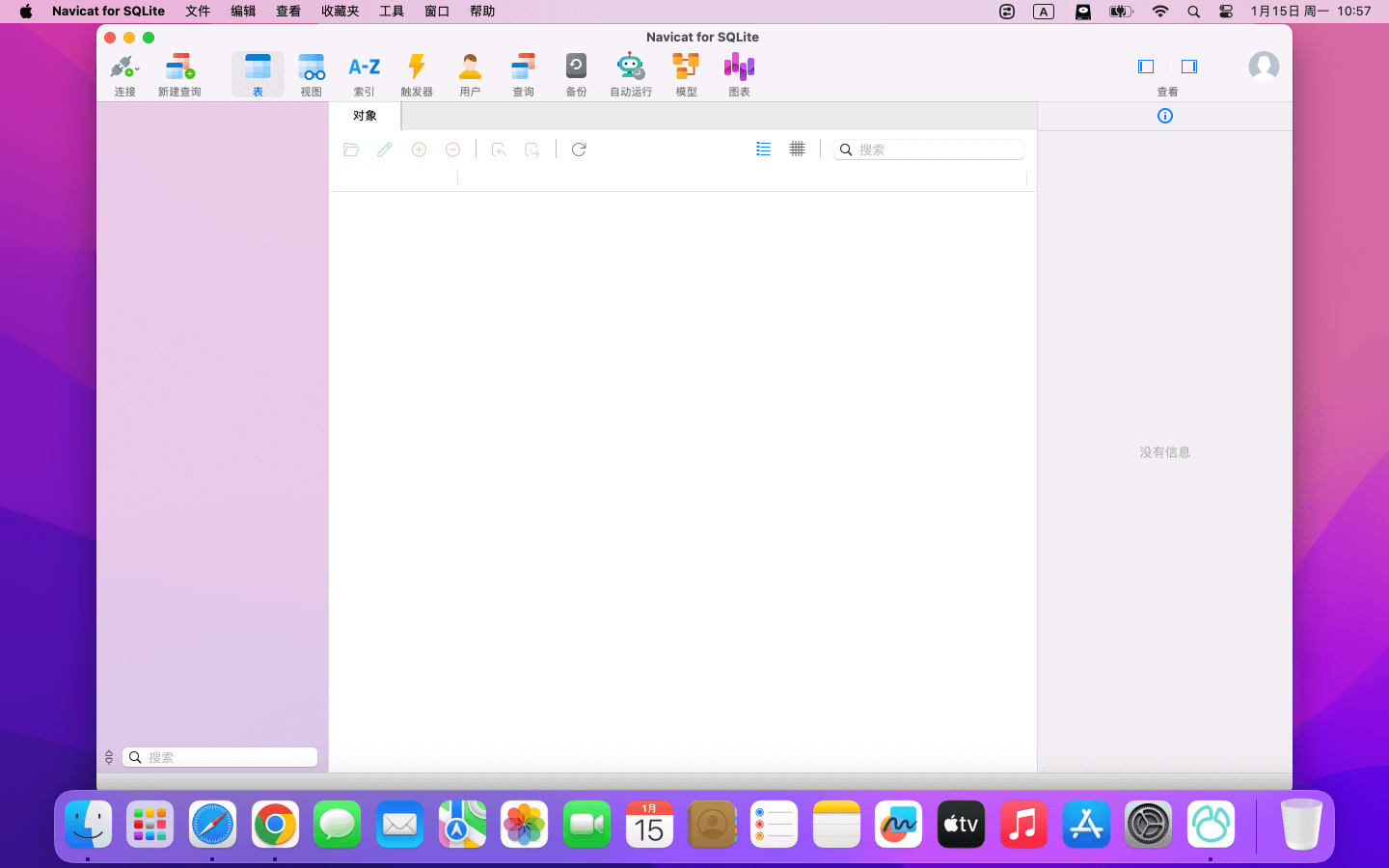Select the 模型 (Model) toolbar icon
Screen dimensions: 1389x868
coord(686,74)
